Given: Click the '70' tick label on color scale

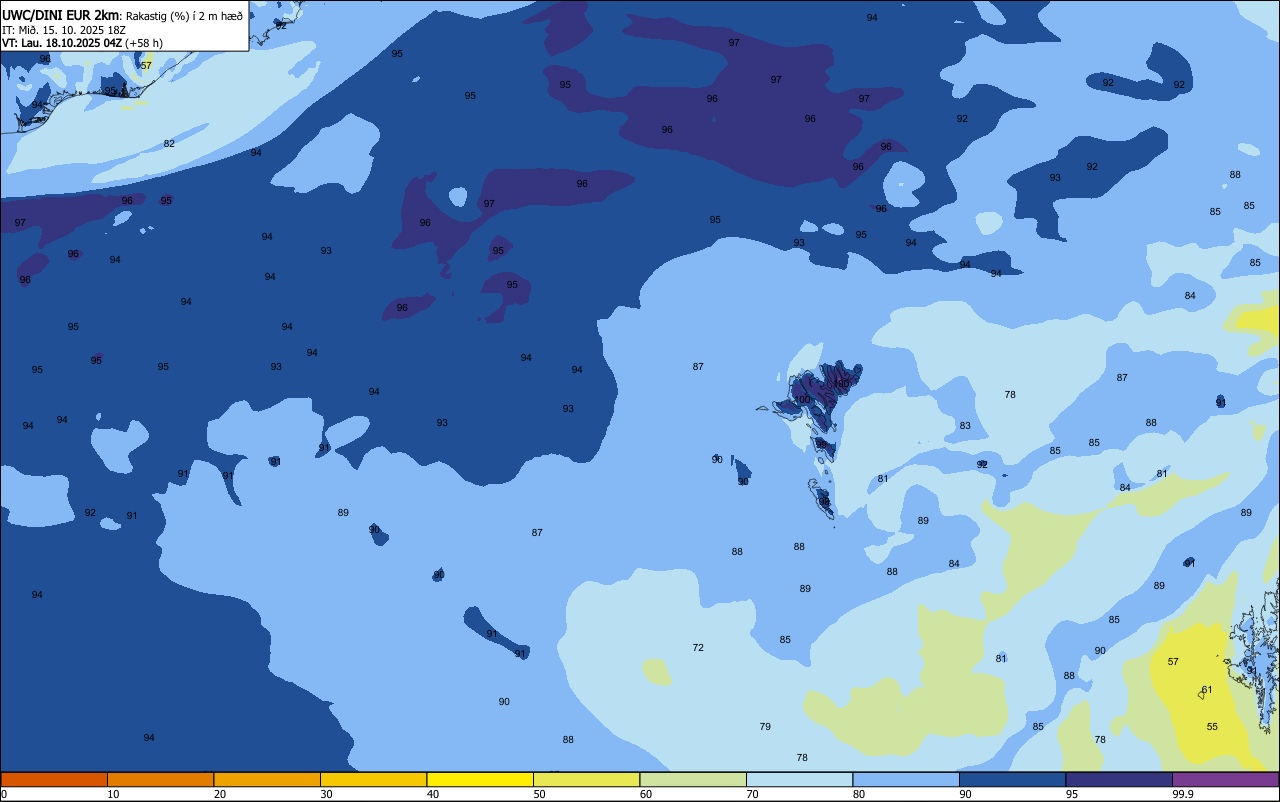Looking at the screenshot, I should click(752, 794).
